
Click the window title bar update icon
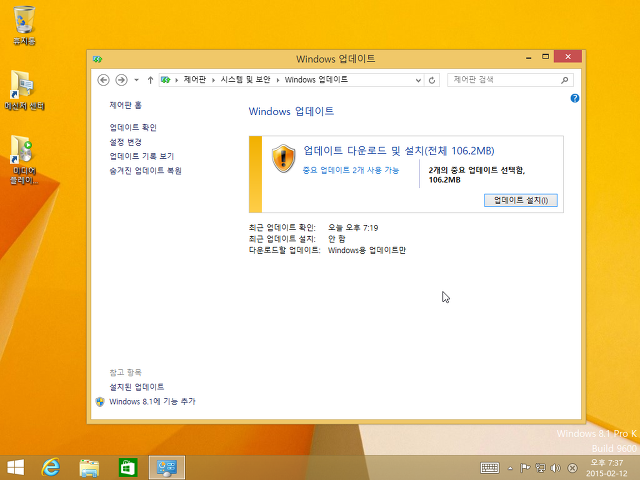97,59
